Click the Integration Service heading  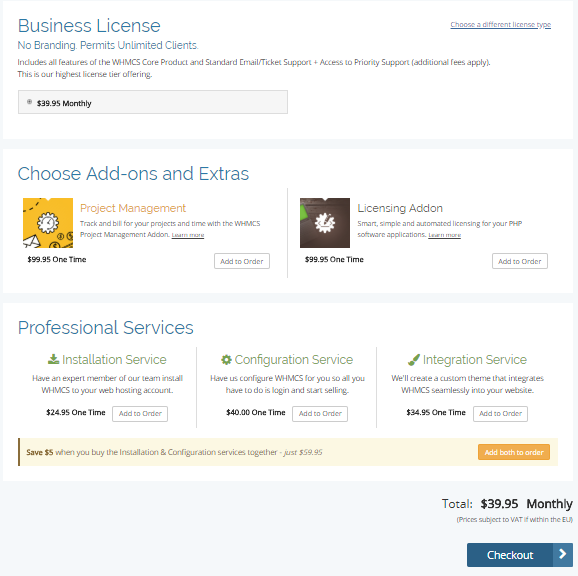pos(475,359)
